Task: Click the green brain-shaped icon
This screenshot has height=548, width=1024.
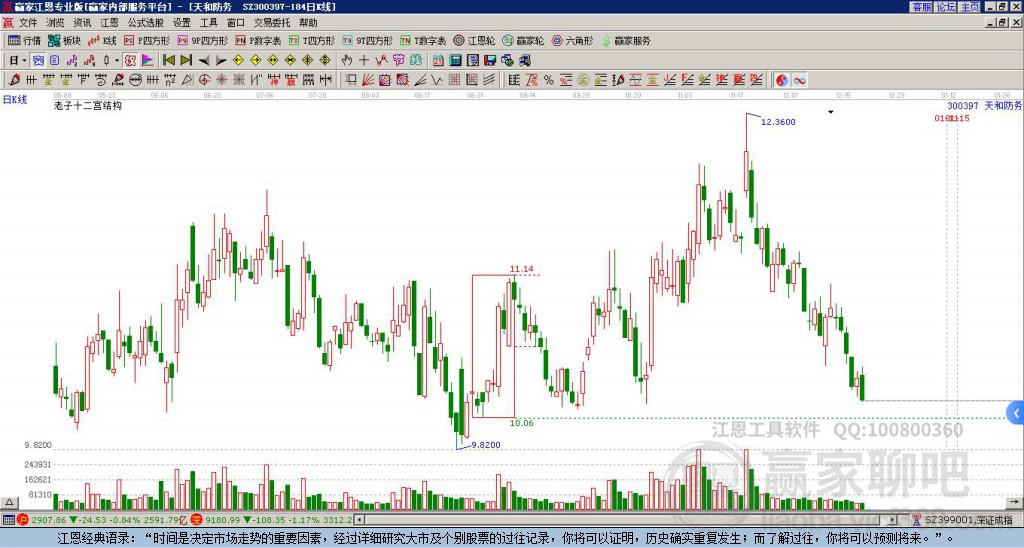Action: (416, 60)
